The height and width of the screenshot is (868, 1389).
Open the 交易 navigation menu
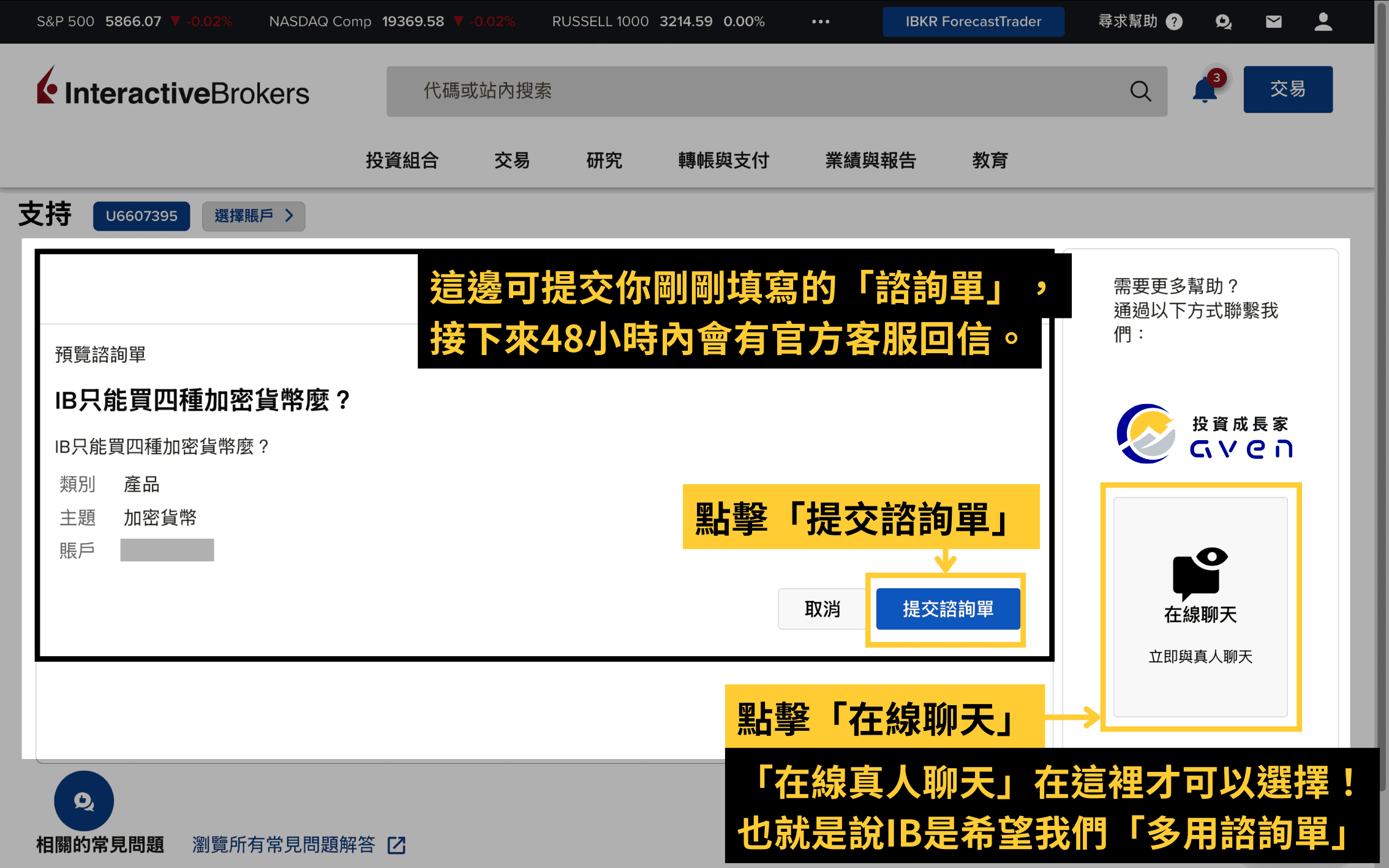[x=512, y=160]
